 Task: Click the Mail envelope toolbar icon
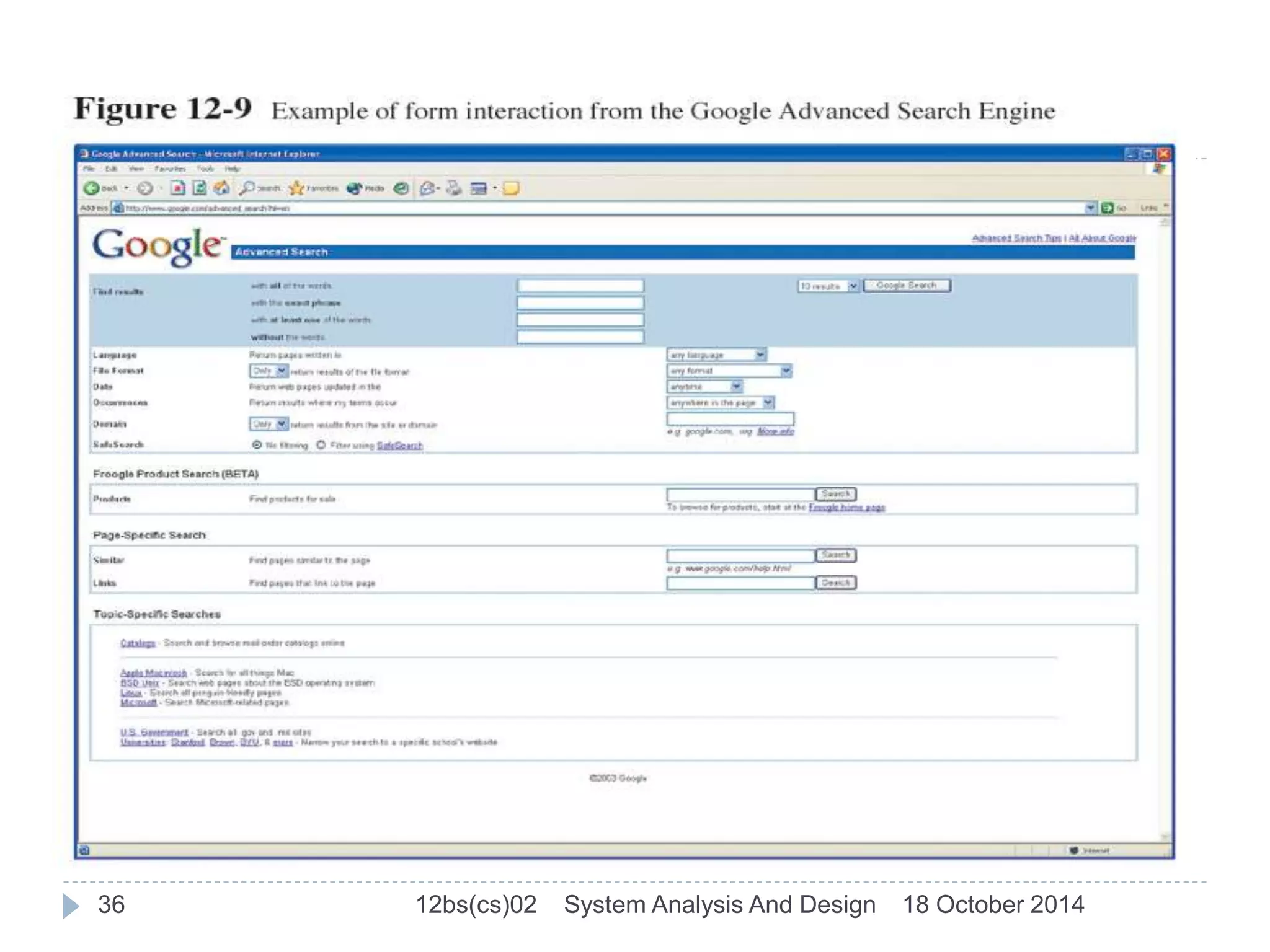[x=427, y=188]
